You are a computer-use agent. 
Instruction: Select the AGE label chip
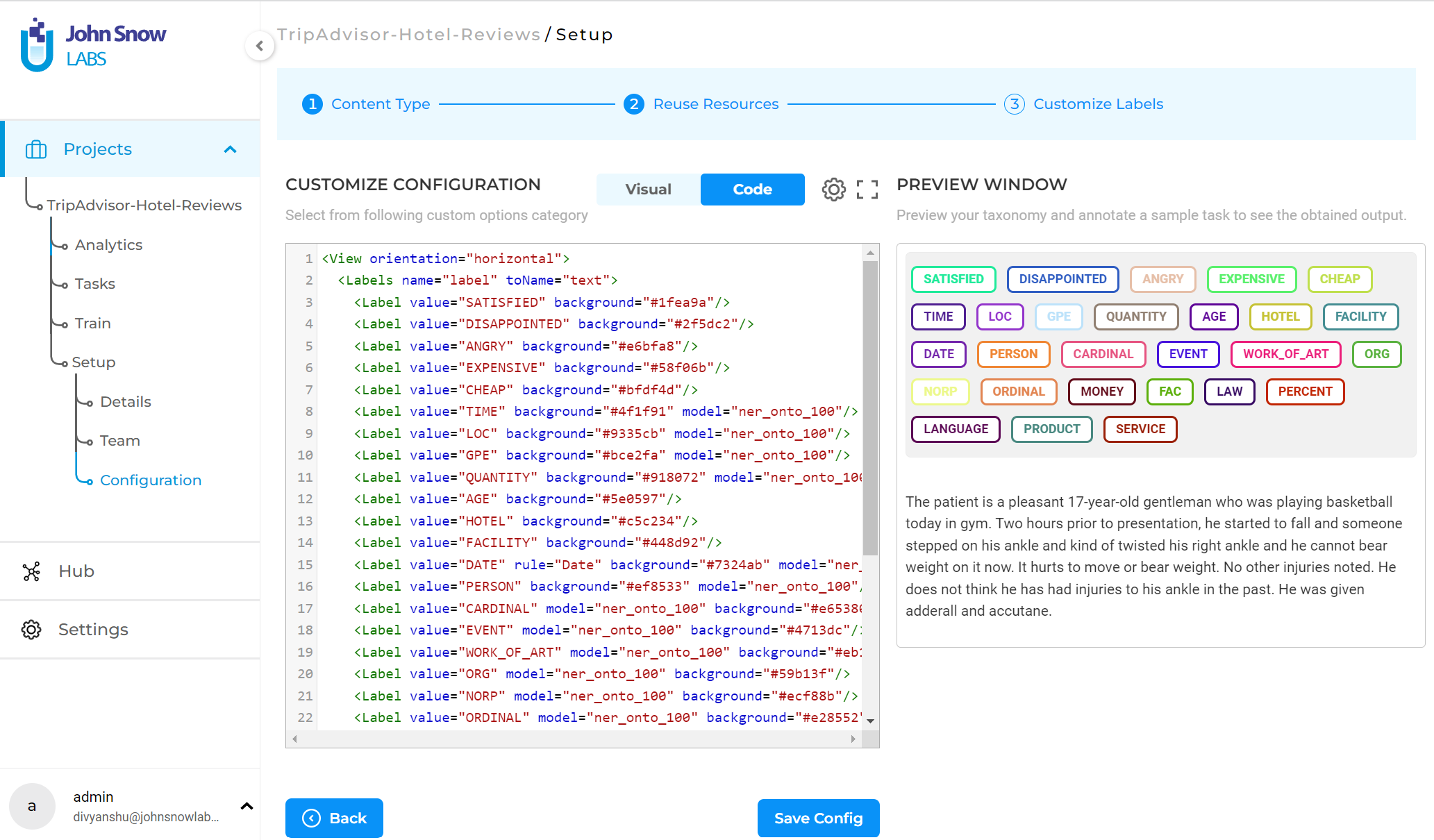tap(1214, 317)
